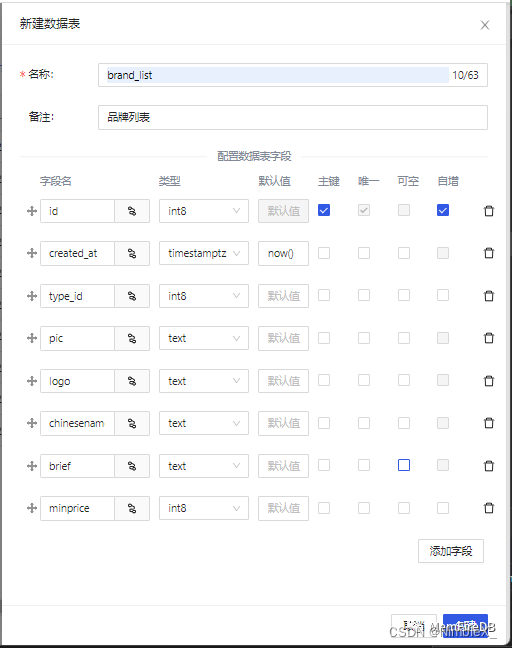Toggle nullable checkbox for brief field
This screenshot has height=648, width=512.
pyautogui.click(x=404, y=465)
